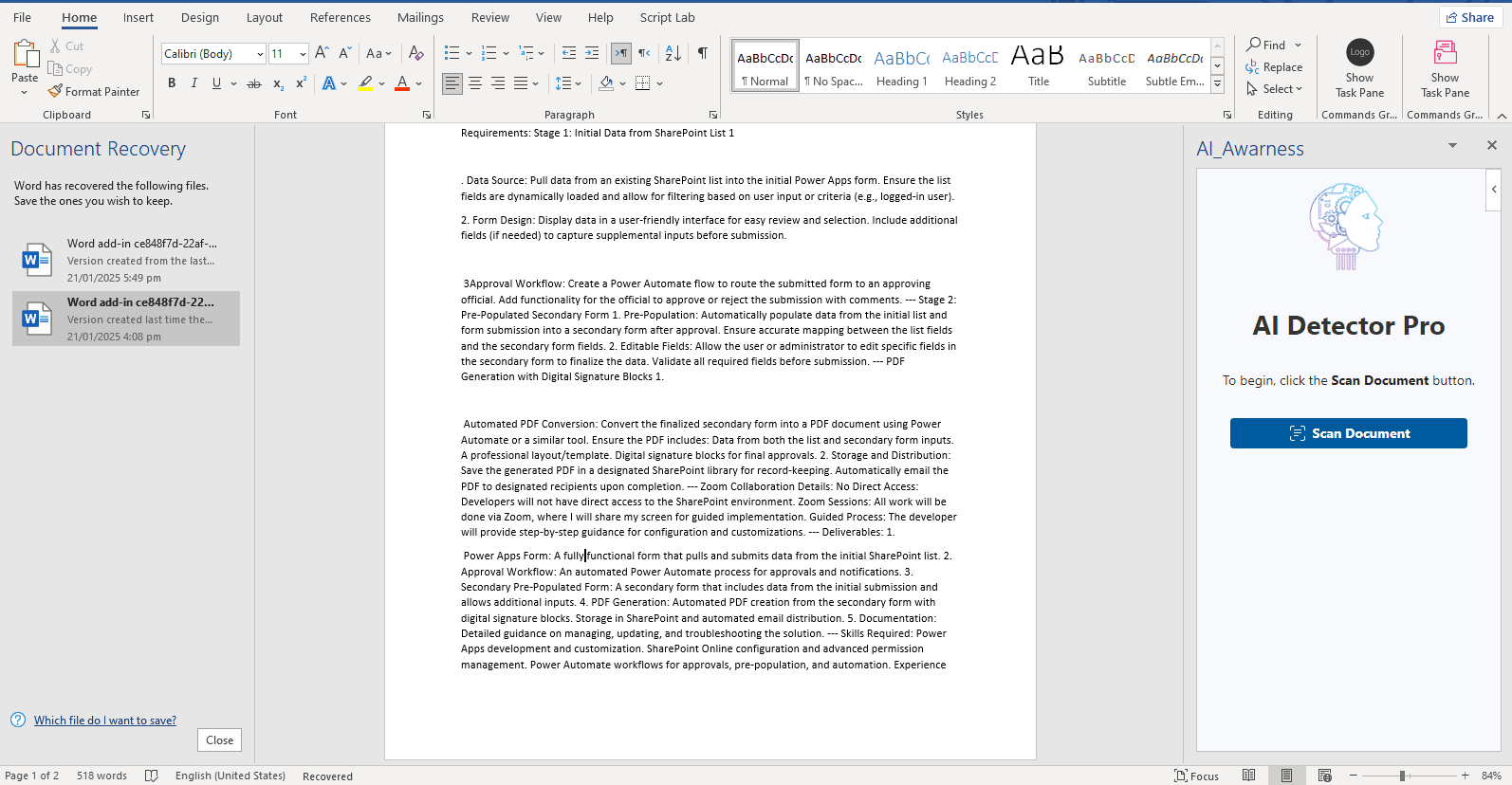1512x785 pixels.
Task: Toggle Bold formatting
Action: point(172,83)
